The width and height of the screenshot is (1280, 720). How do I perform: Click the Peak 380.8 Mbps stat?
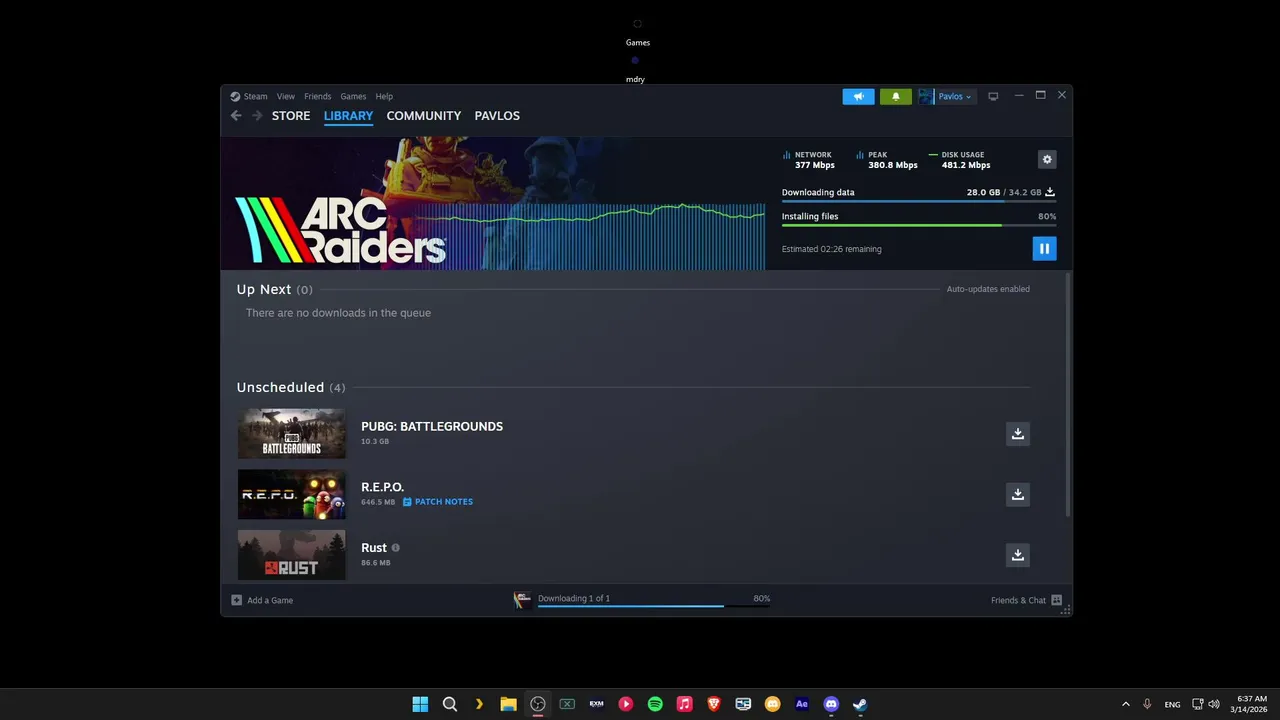pos(887,160)
